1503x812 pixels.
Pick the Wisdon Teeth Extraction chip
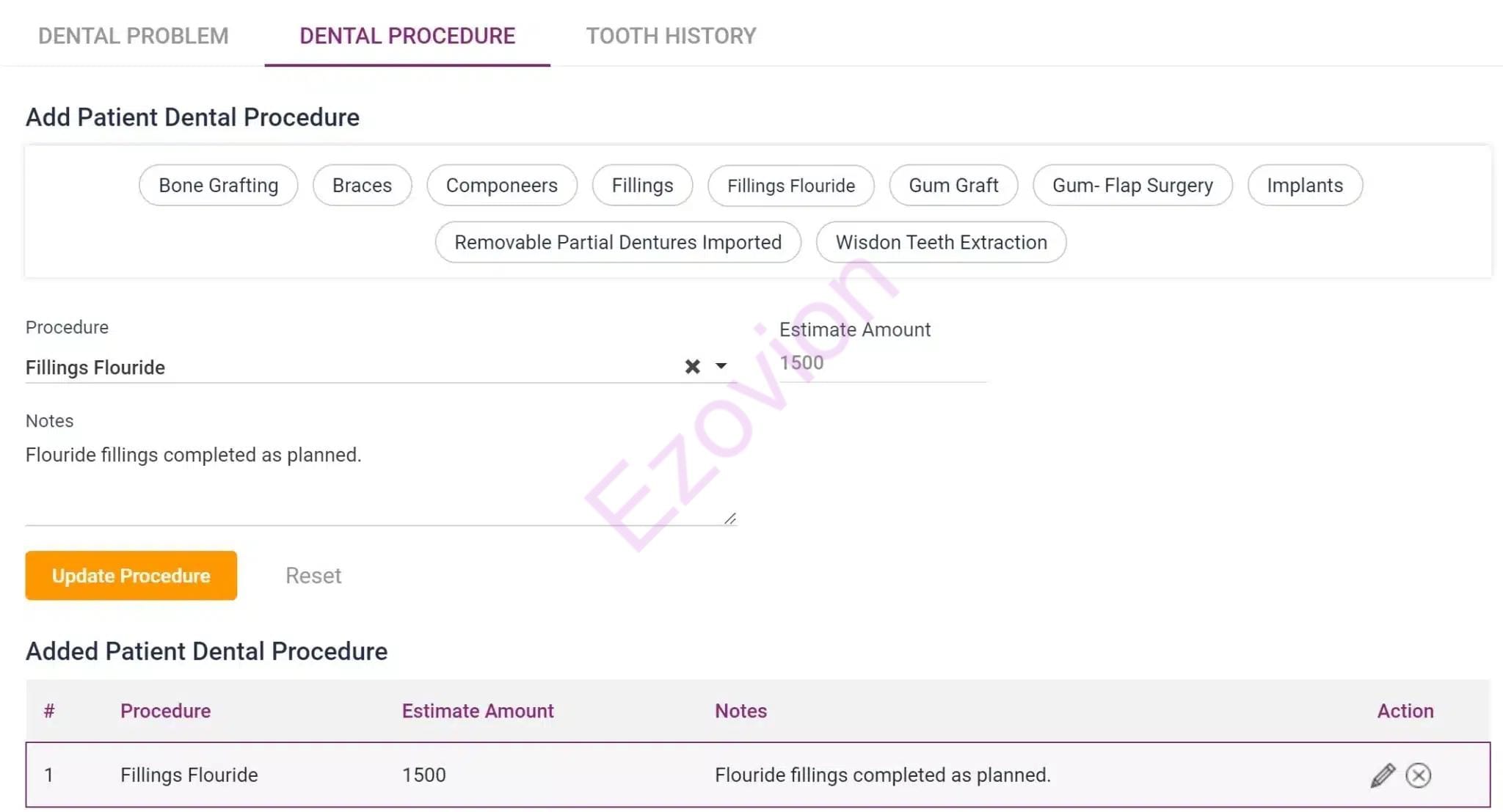click(x=941, y=243)
